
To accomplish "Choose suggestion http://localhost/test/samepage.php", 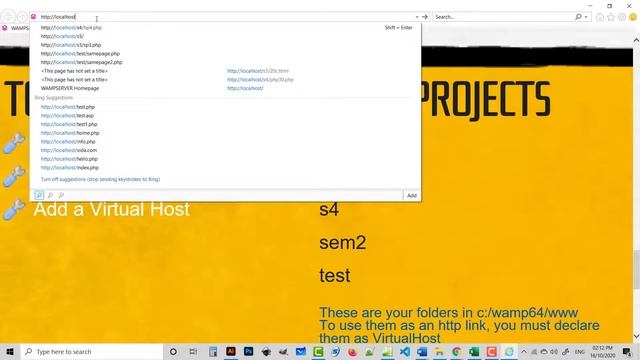I will click(80, 53).
